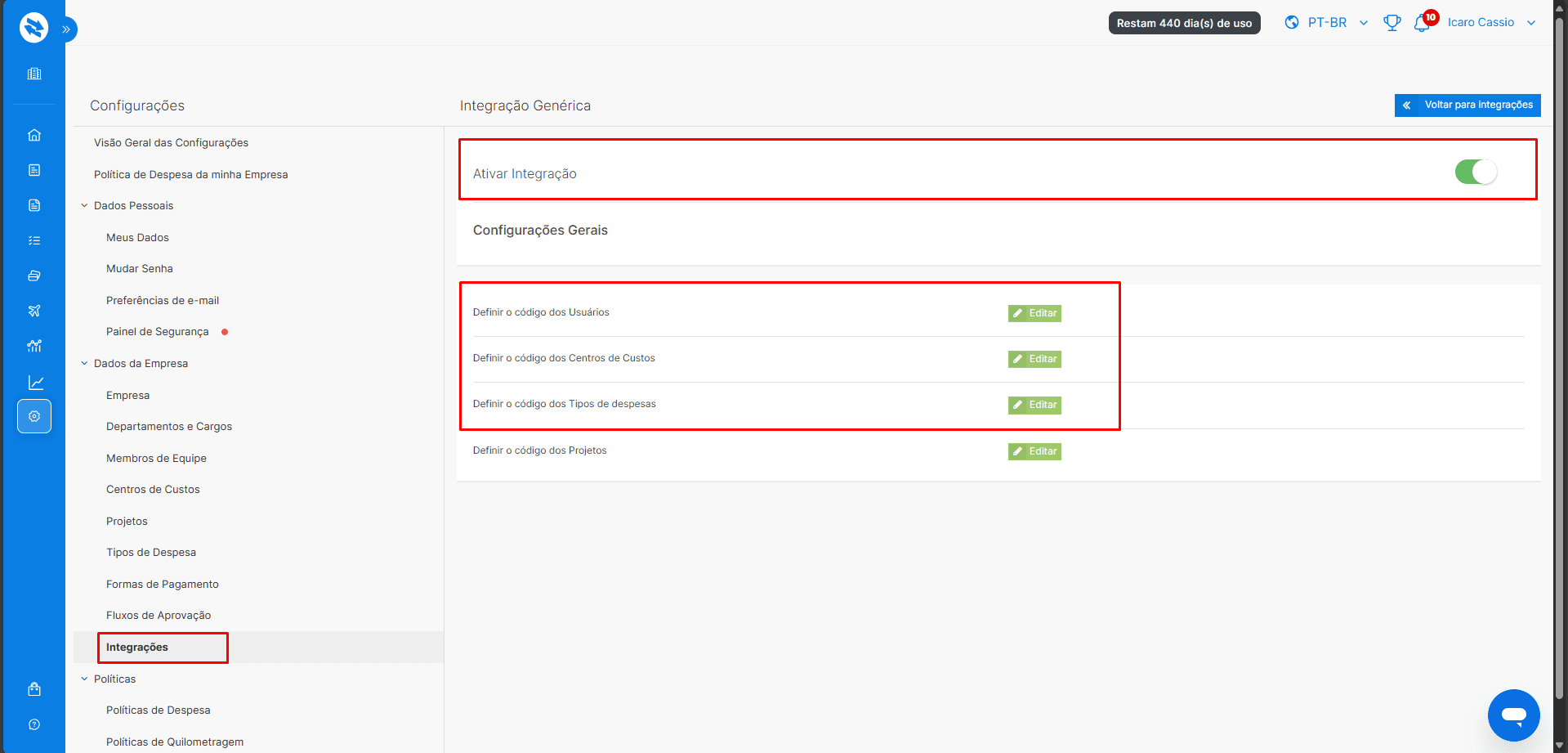Open the cards icon in the sidebar
The image size is (1568, 753).
tap(34, 276)
